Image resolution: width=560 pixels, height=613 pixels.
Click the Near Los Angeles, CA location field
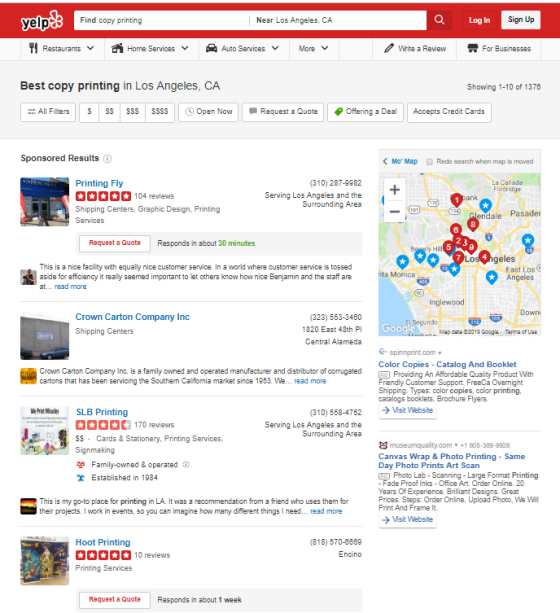tap(338, 20)
